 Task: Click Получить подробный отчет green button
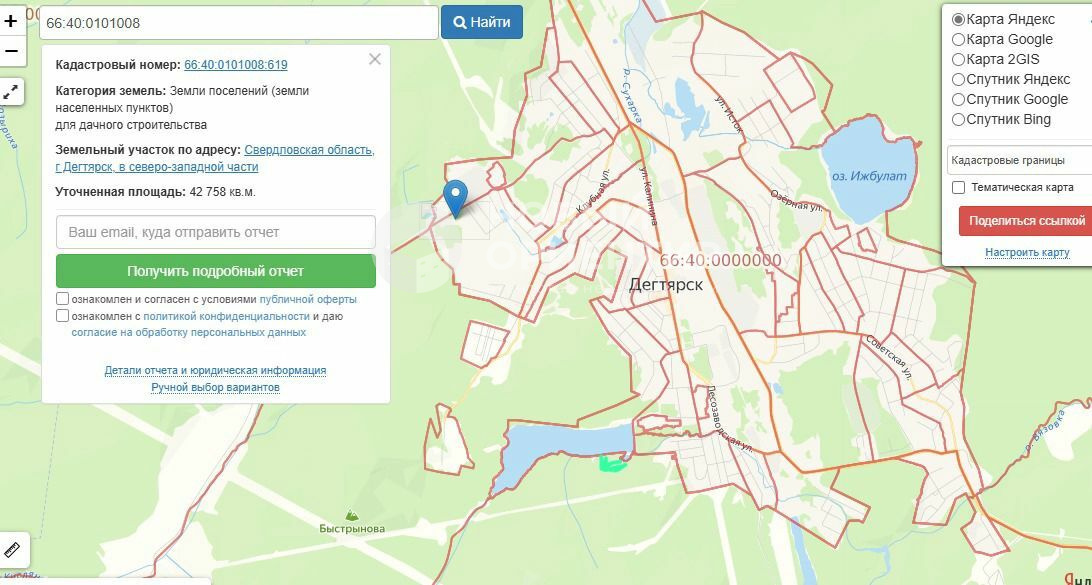point(215,271)
